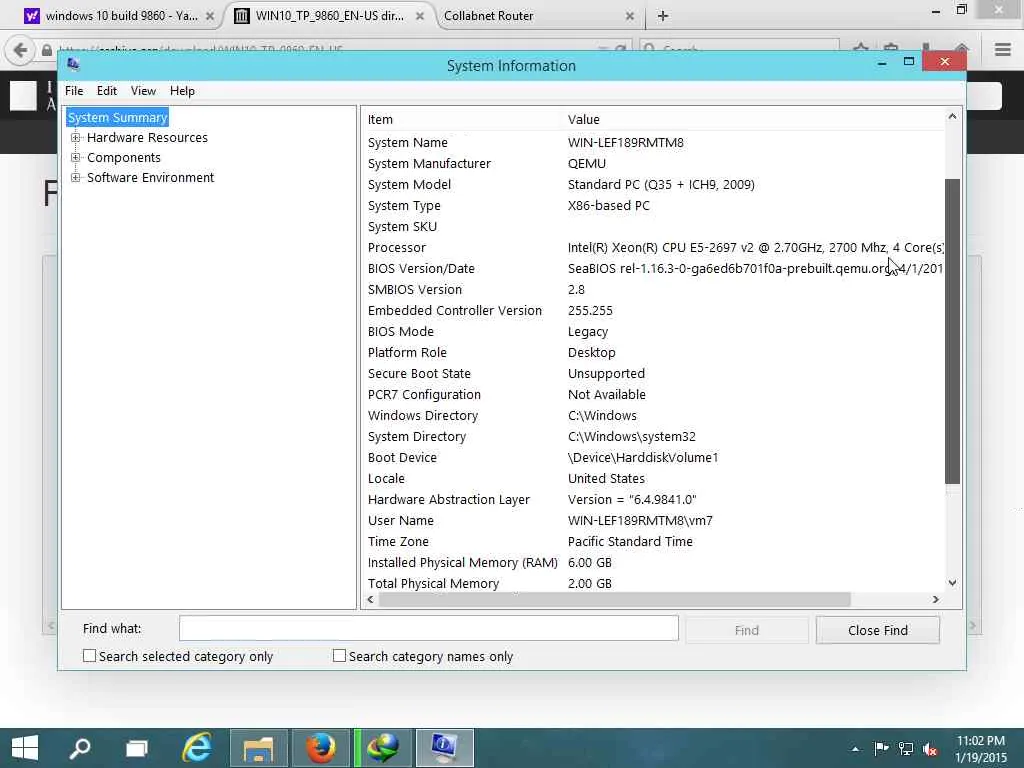The height and width of the screenshot is (768, 1024).
Task: Click the System Information title bar icon
Action: 73,64
